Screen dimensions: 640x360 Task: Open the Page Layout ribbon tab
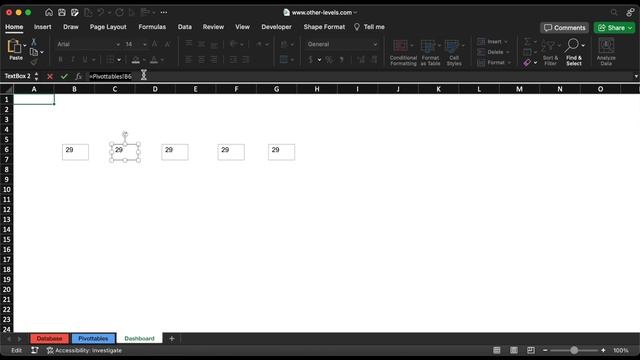pos(108,27)
